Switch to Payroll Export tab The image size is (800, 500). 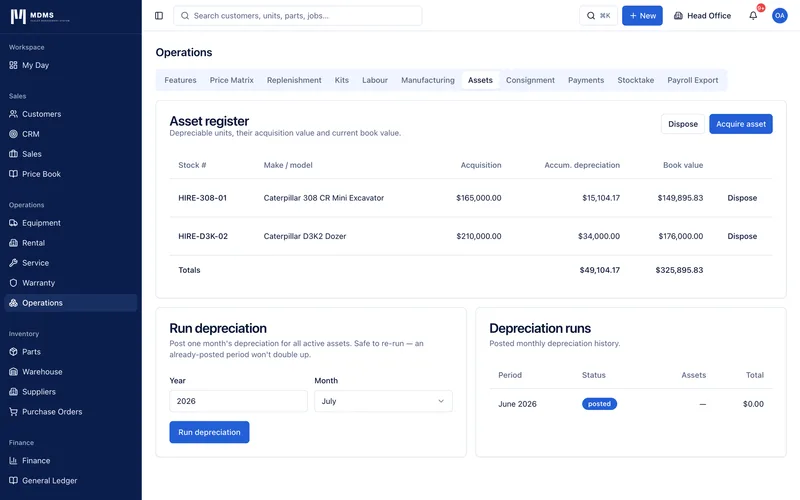(x=692, y=80)
